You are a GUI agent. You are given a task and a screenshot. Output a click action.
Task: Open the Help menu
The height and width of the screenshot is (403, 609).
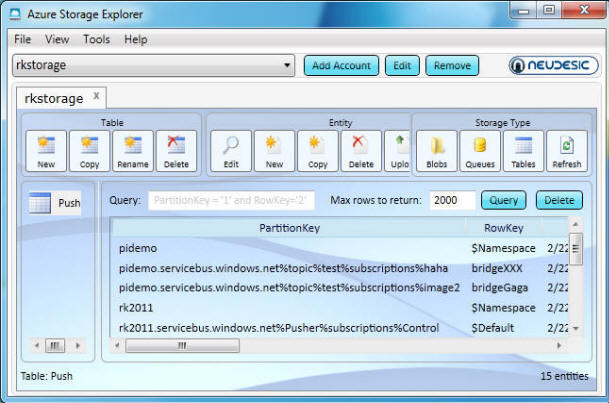click(136, 39)
